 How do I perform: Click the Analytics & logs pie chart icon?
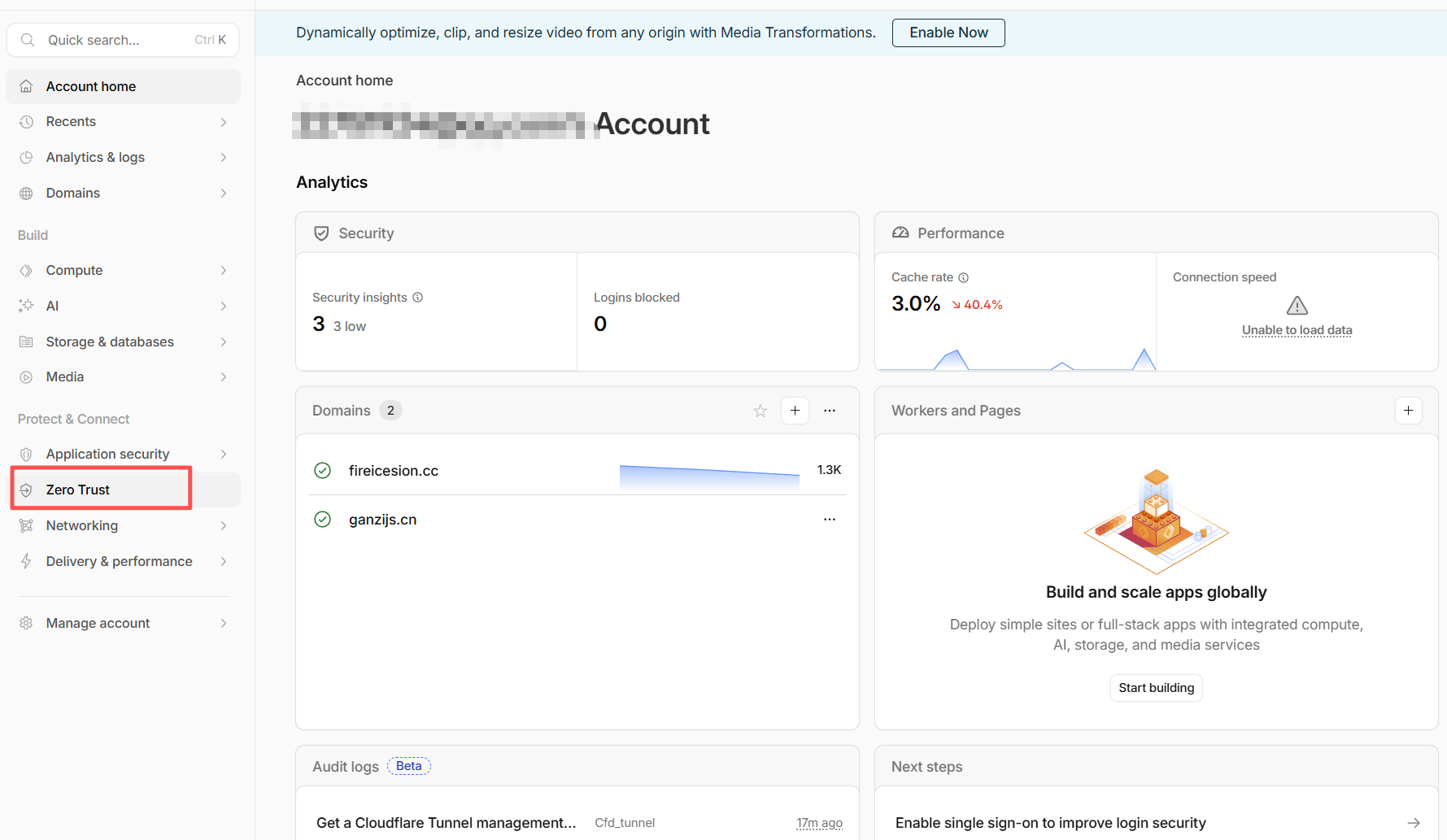coord(26,158)
